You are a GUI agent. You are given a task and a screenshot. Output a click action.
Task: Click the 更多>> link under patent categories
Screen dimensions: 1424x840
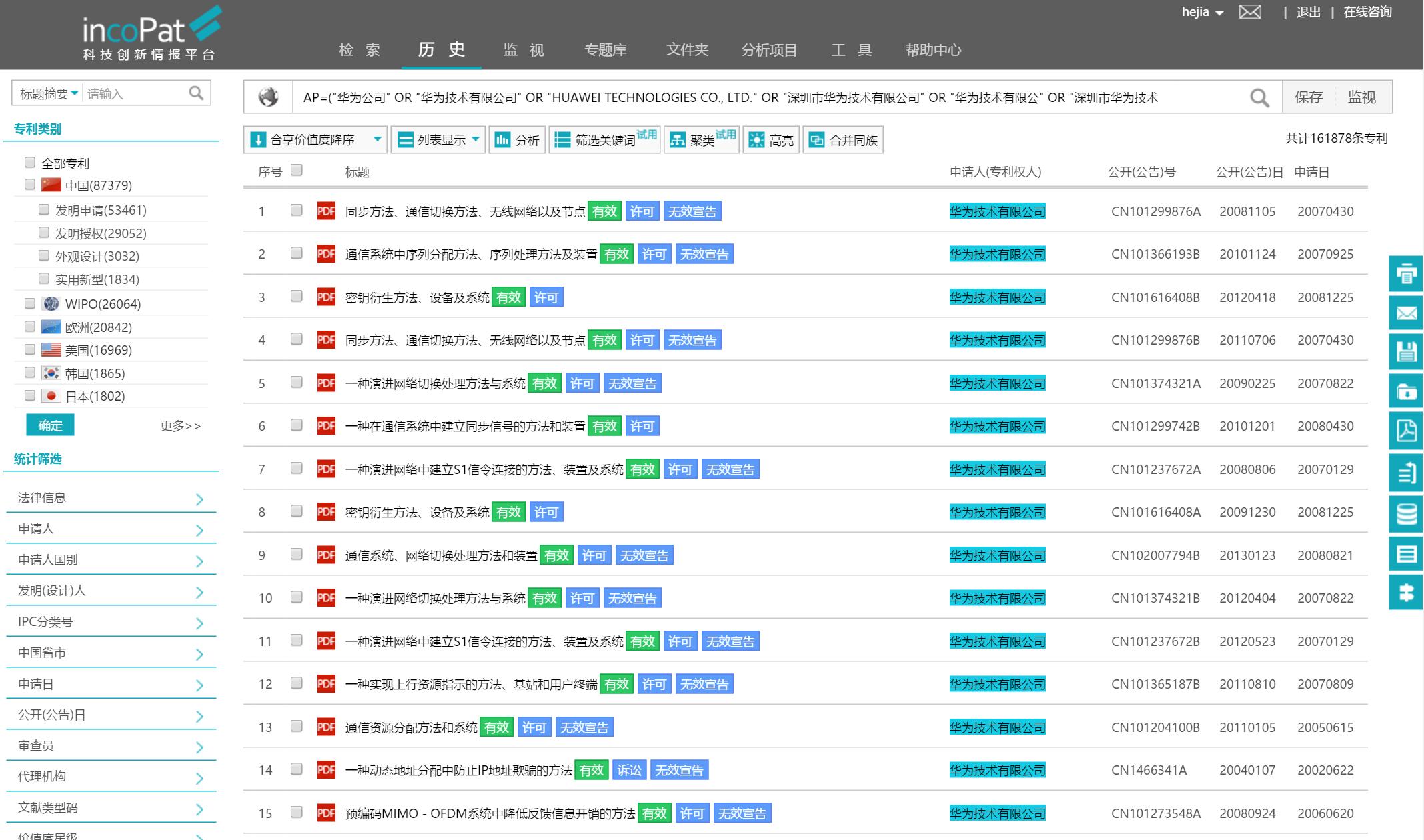pyautogui.click(x=180, y=426)
